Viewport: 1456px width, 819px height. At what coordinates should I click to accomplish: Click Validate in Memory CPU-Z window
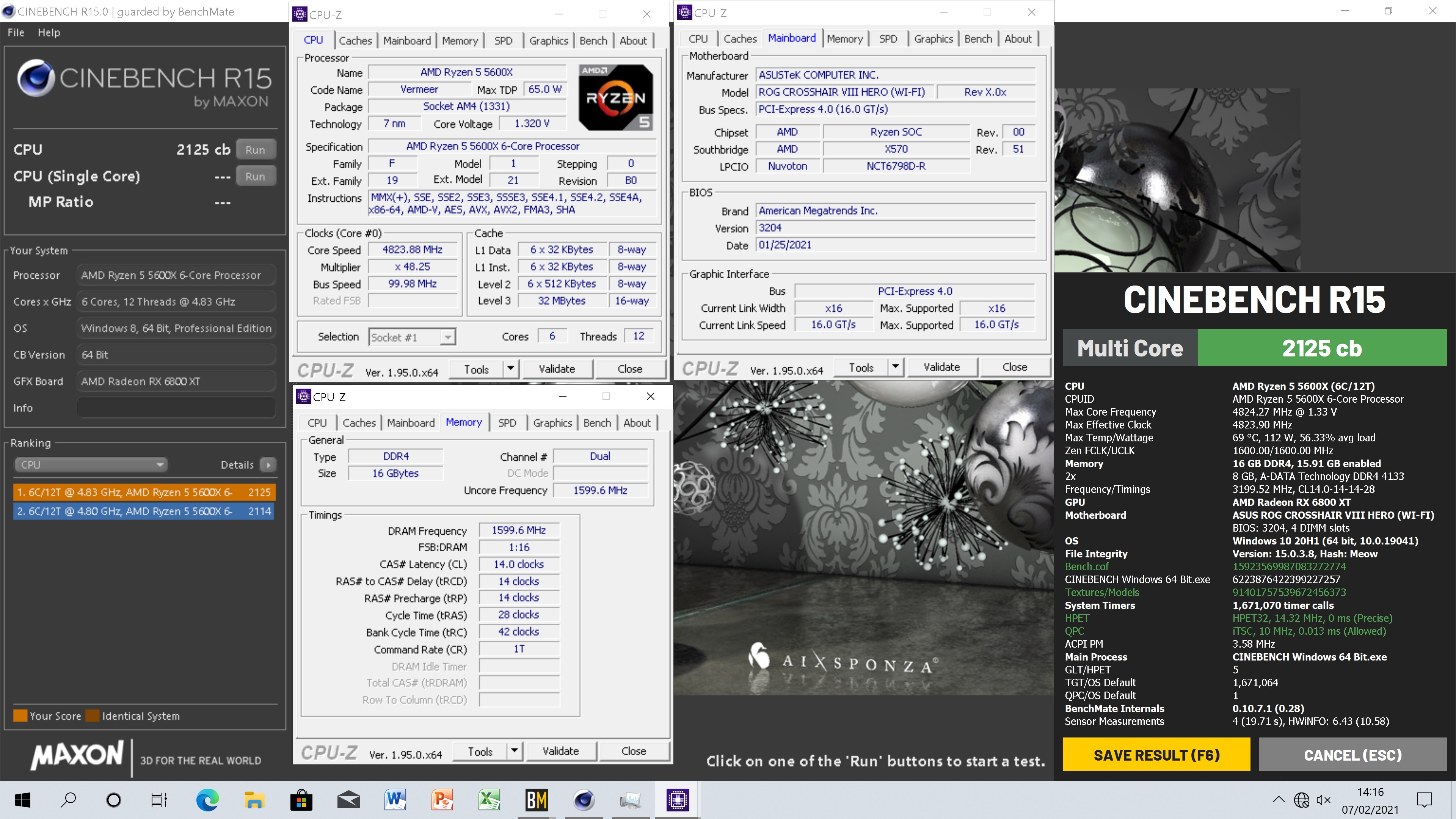click(560, 751)
